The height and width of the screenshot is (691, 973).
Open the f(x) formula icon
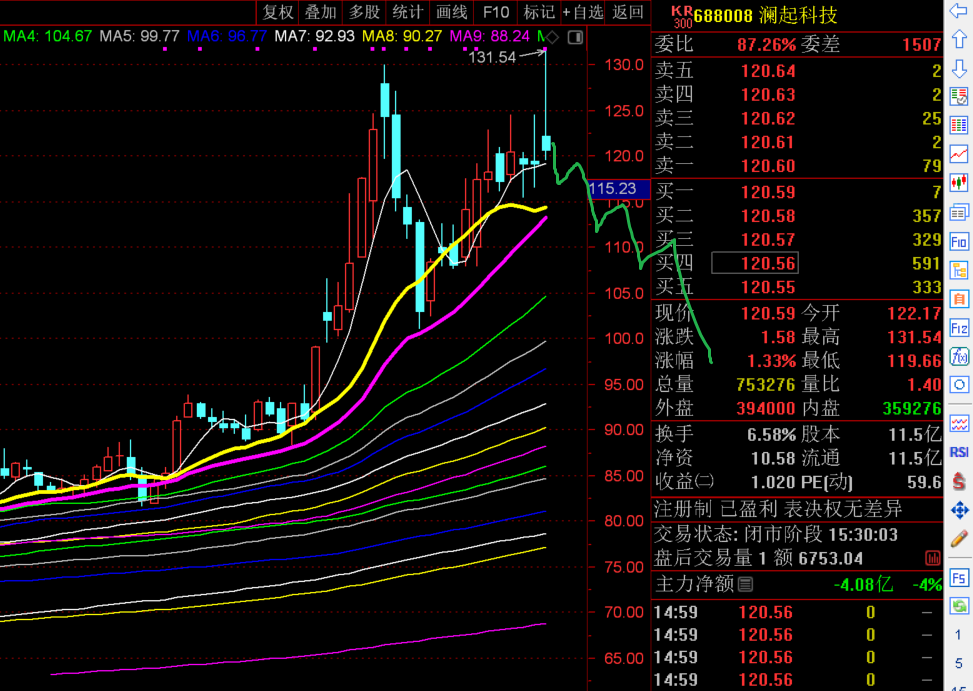959,357
